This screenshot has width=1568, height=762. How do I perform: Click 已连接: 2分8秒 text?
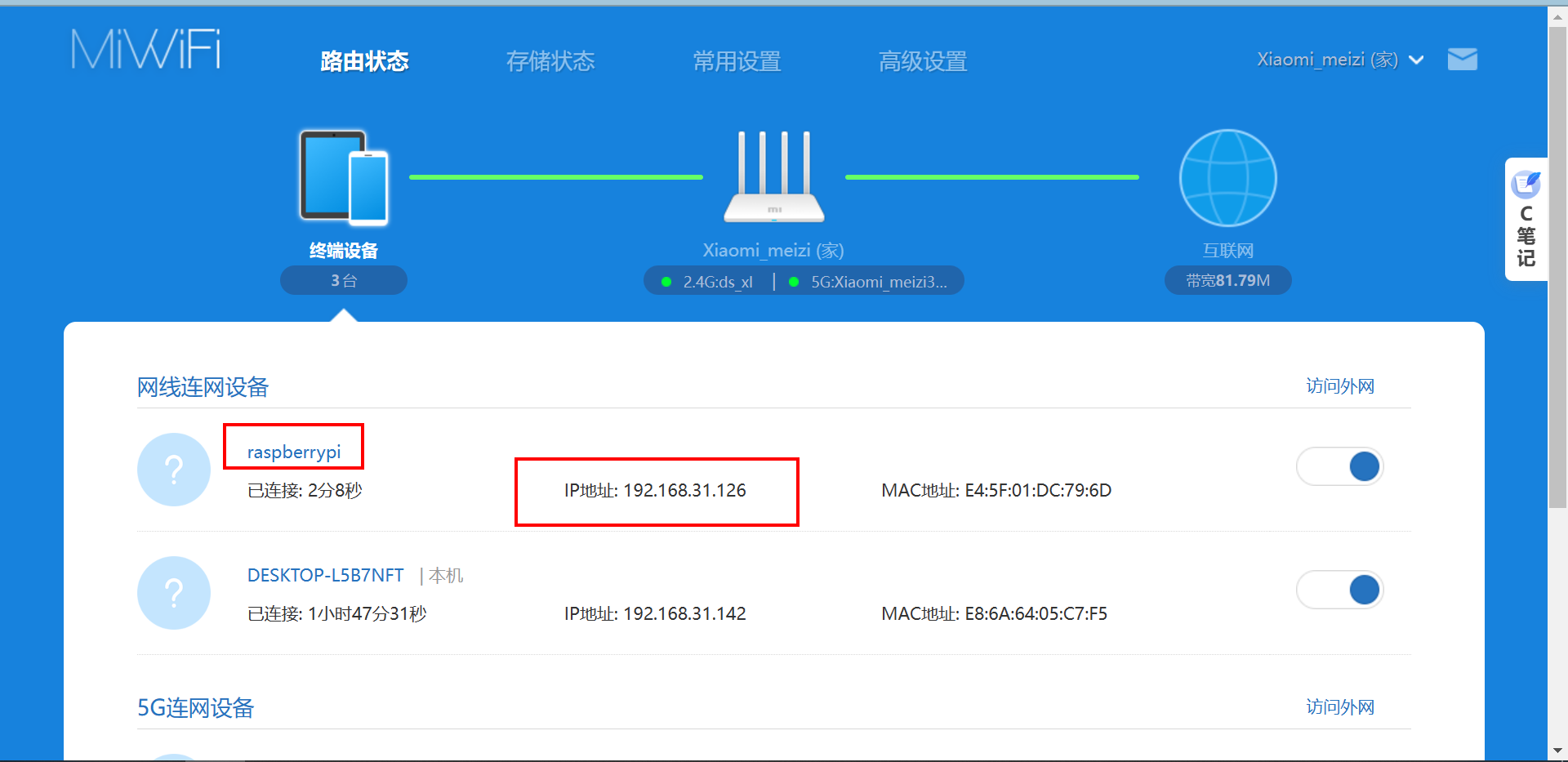(x=305, y=490)
